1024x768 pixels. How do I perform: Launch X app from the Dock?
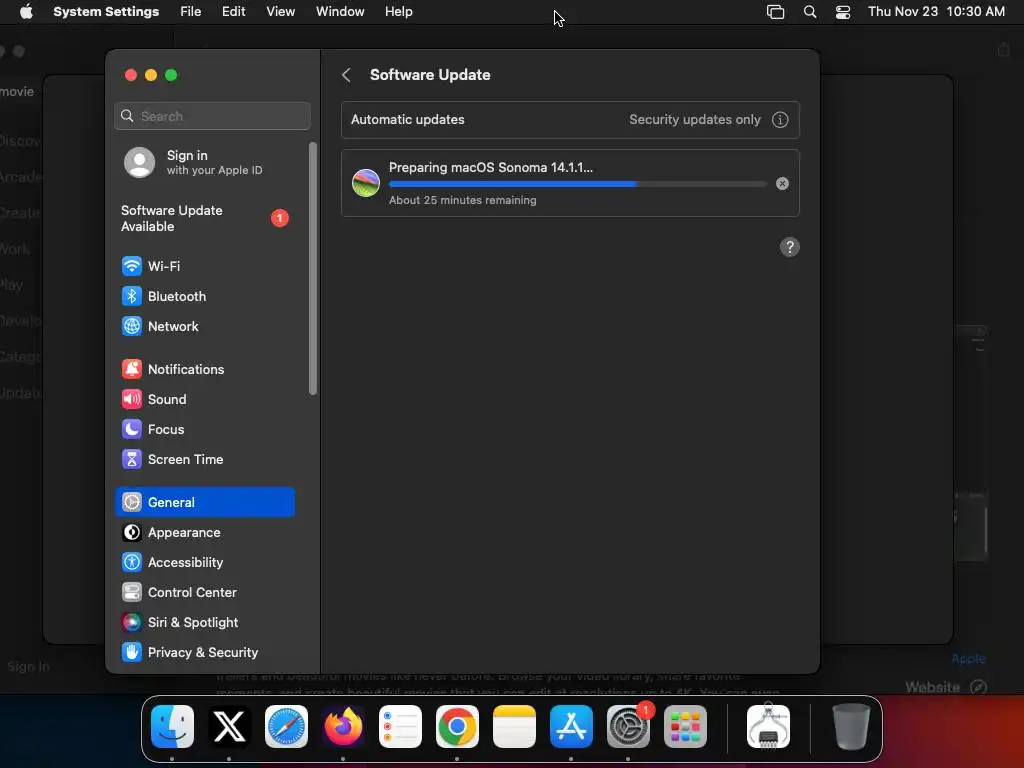tap(229, 726)
